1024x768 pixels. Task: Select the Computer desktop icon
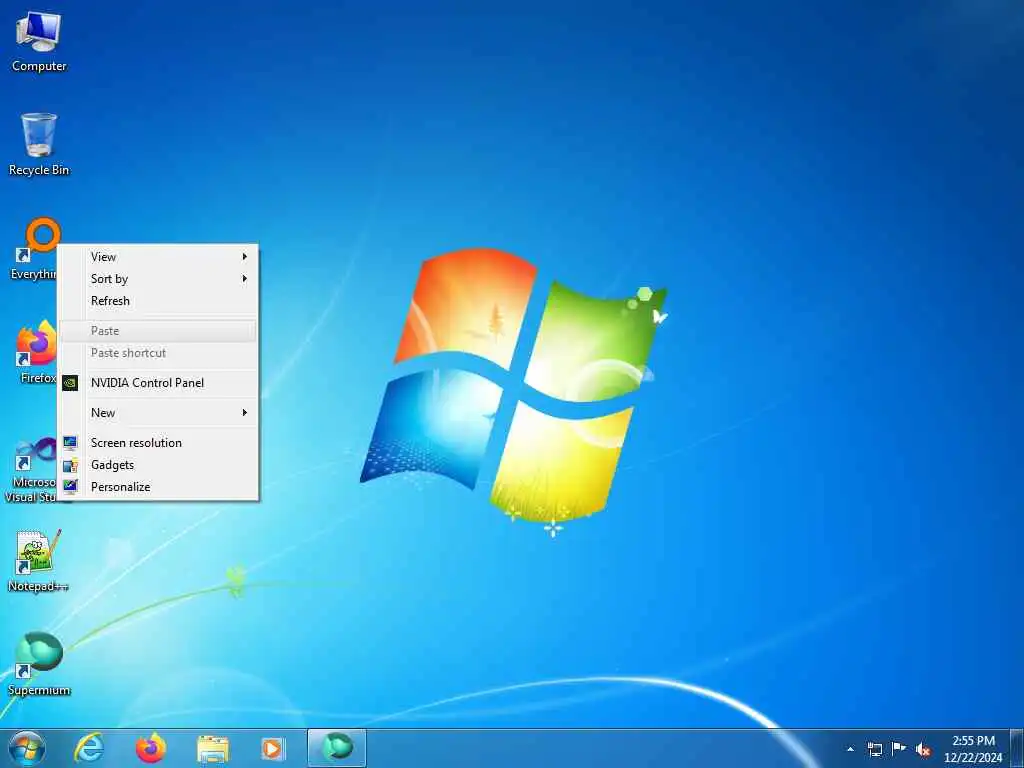(39, 42)
